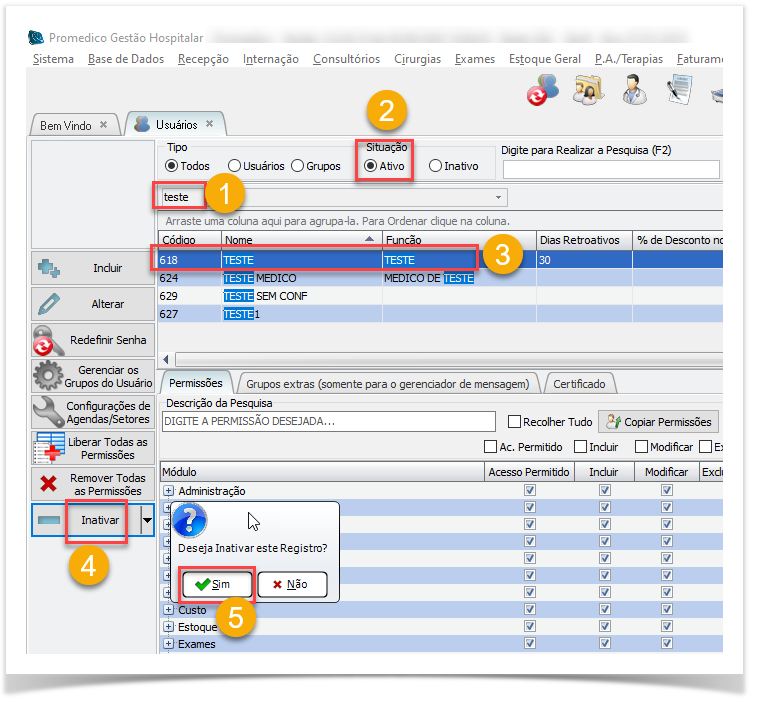Click the Copiar Permissões button
This screenshot has height=703, width=757.
tap(658, 422)
